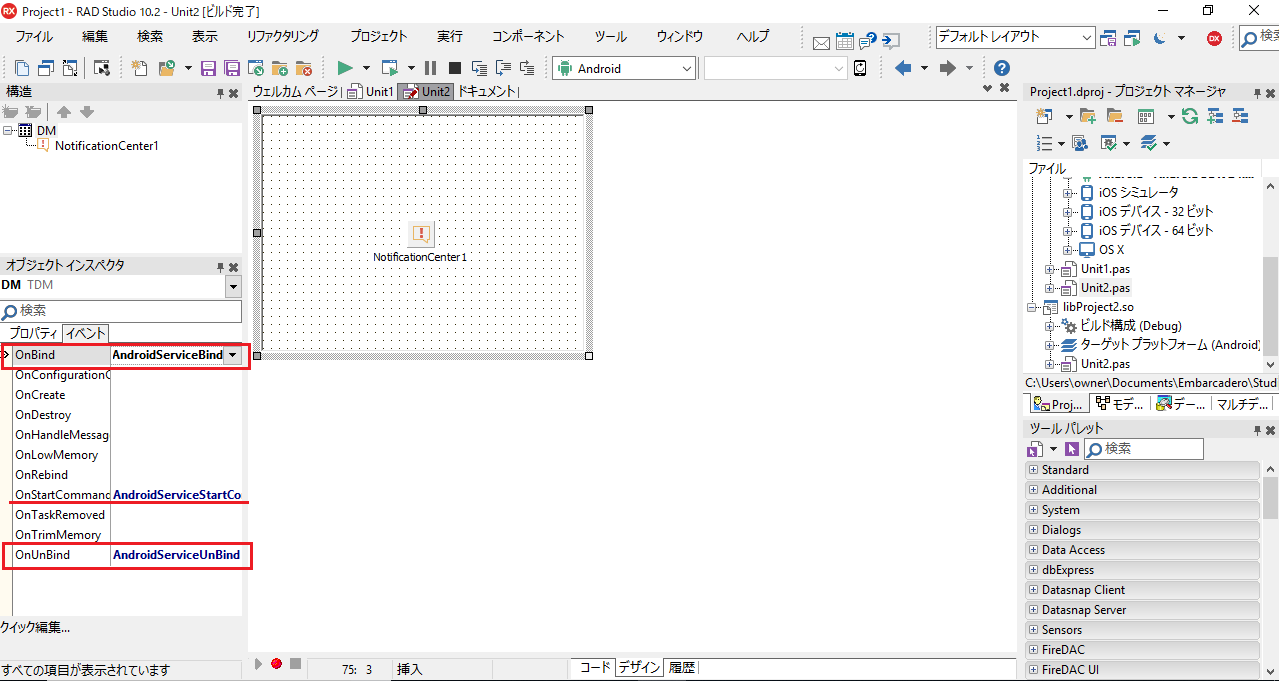Select the OnStartCommand event row

(x=126, y=495)
